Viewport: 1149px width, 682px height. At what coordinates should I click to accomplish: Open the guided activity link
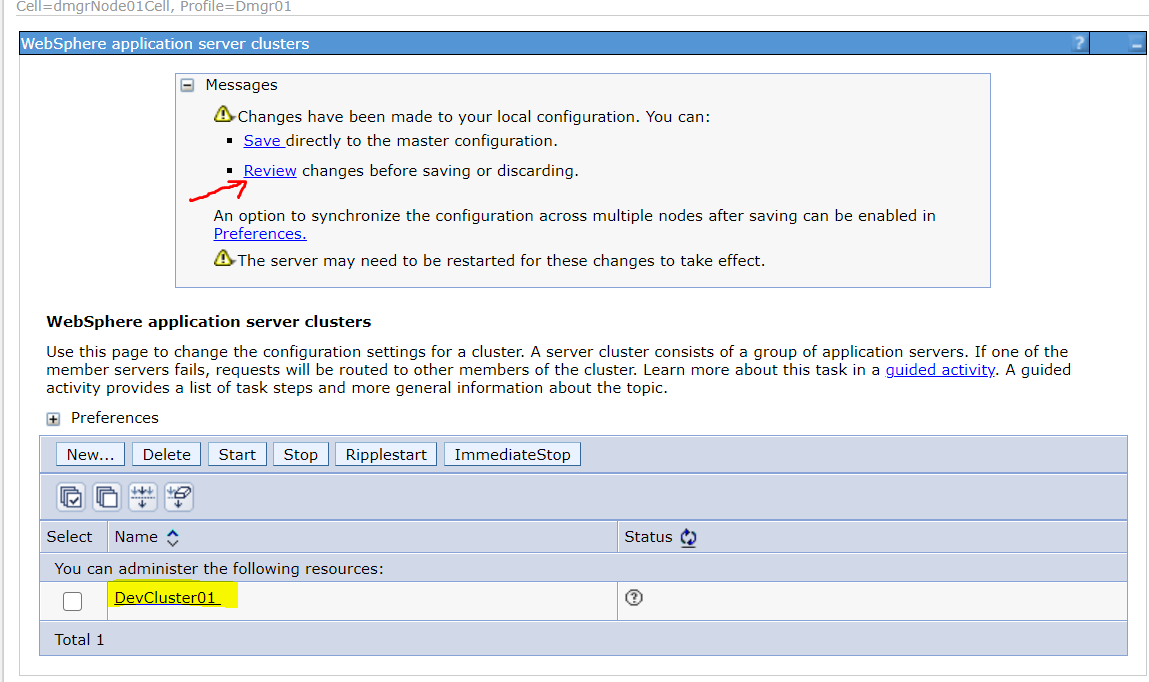[940, 370]
